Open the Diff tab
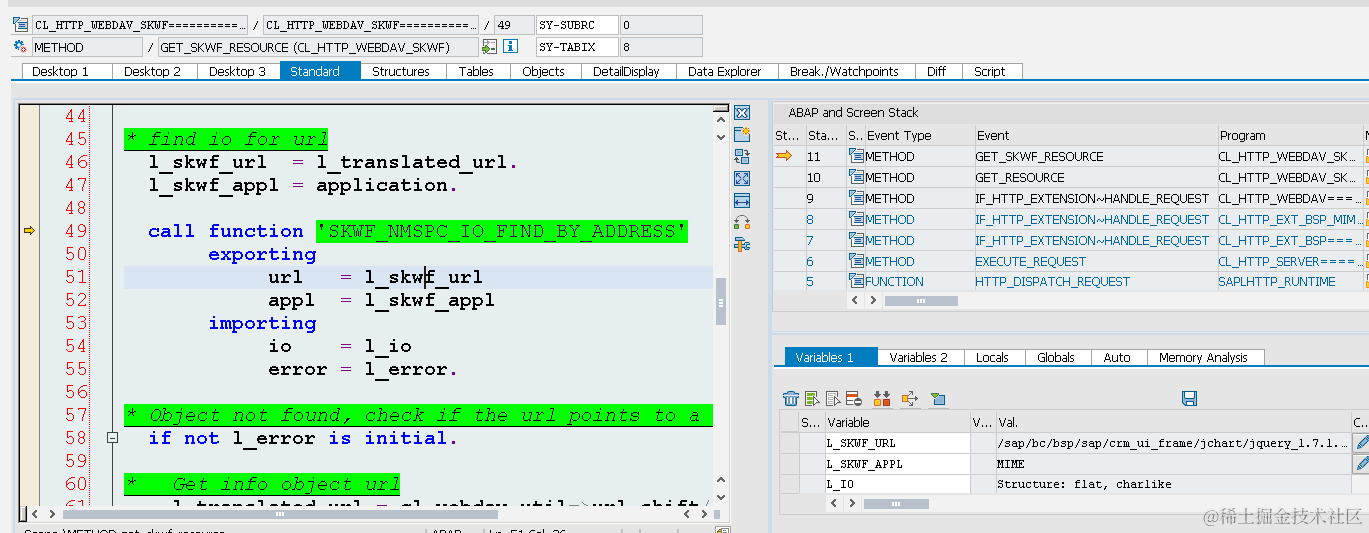1369x533 pixels. [936, 71]
